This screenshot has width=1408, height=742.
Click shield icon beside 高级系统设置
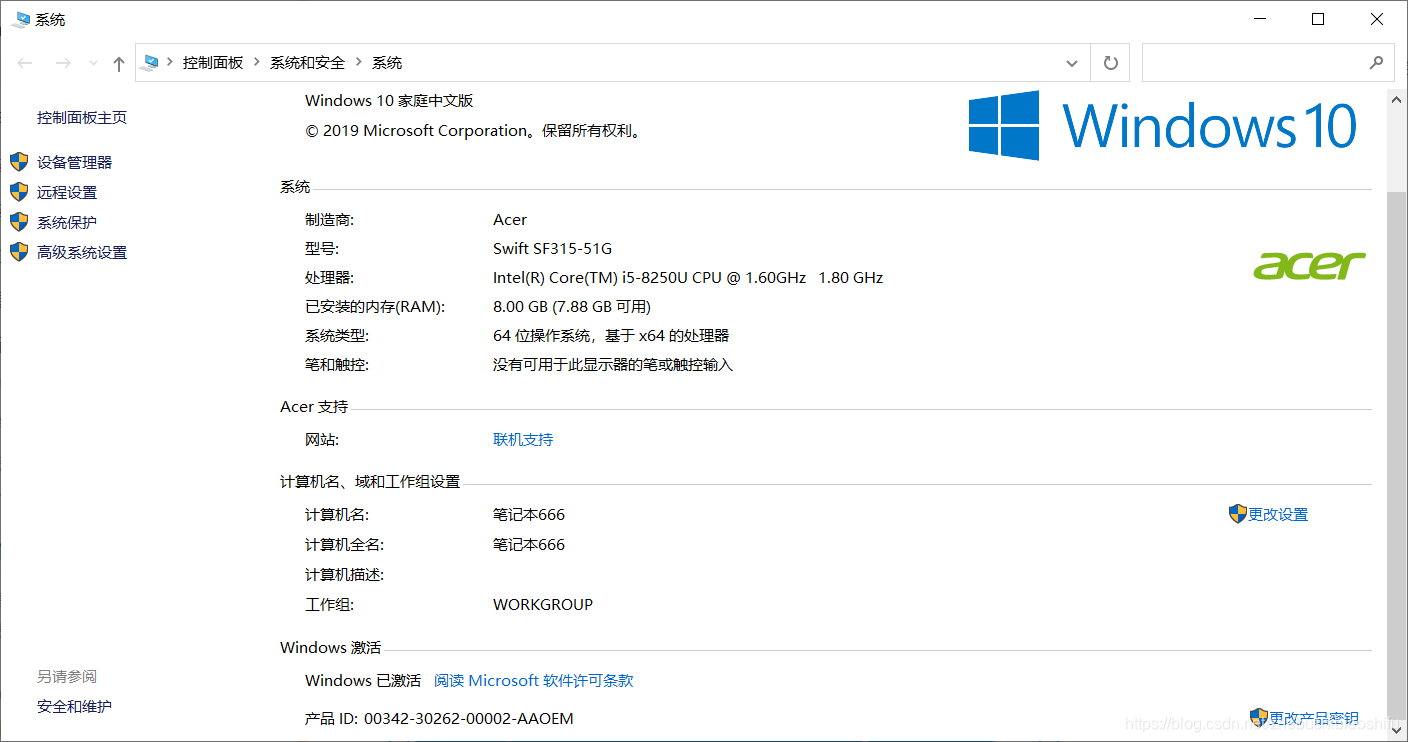(x=19, y=252)
